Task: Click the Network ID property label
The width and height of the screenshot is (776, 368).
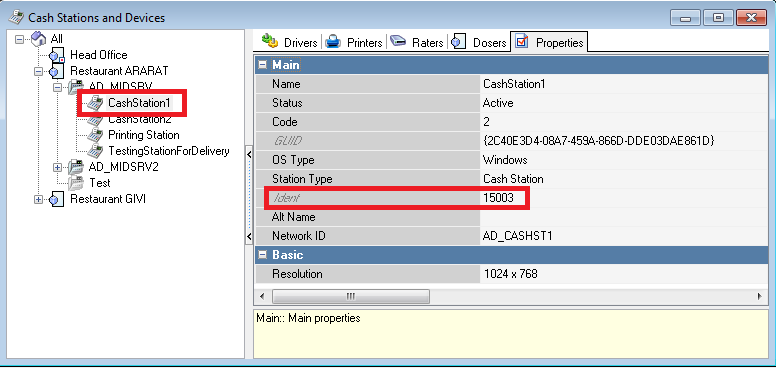Action: (299, 236)
